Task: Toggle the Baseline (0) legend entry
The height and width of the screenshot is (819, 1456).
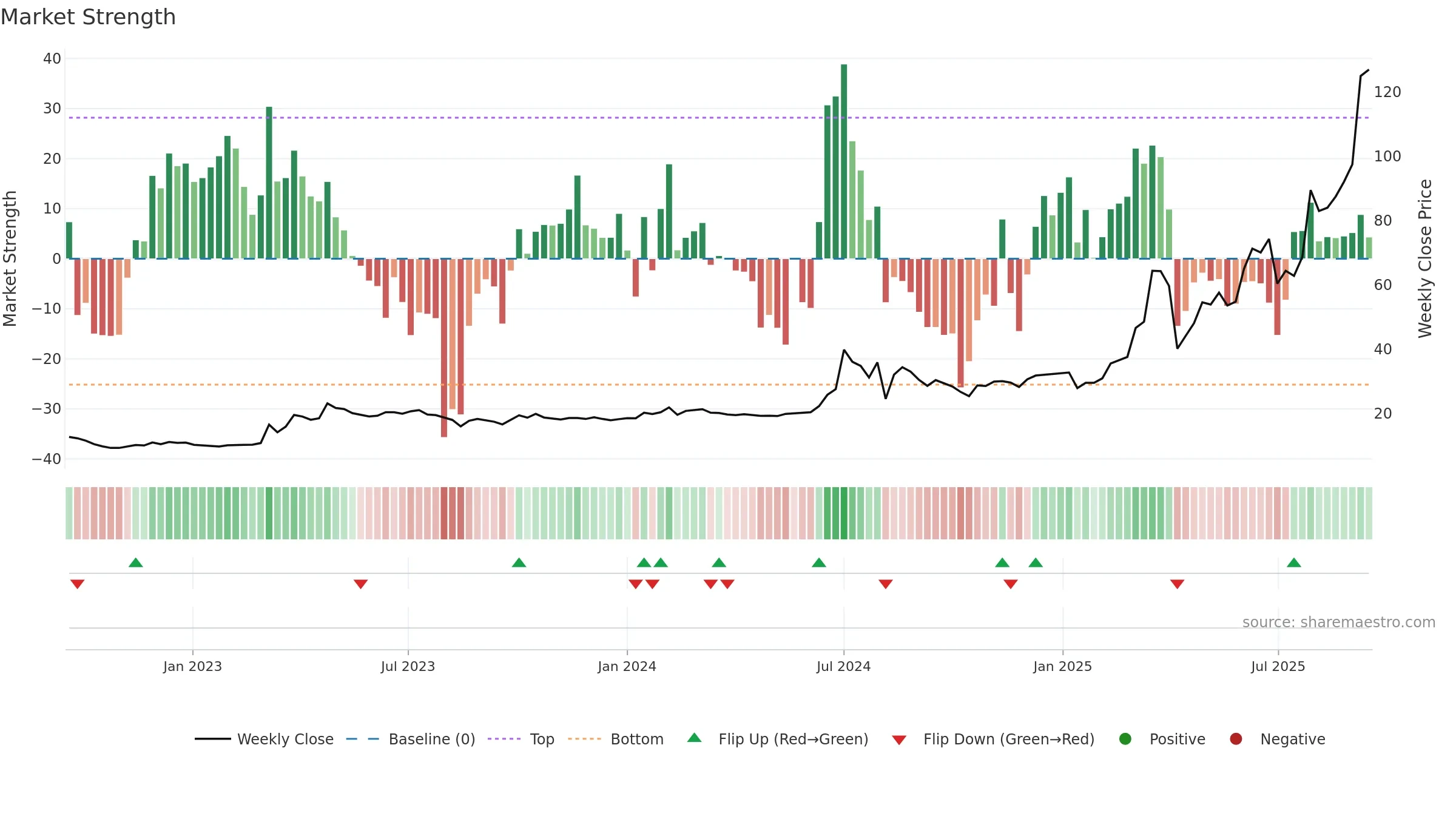Action: (x=411, y=739)
